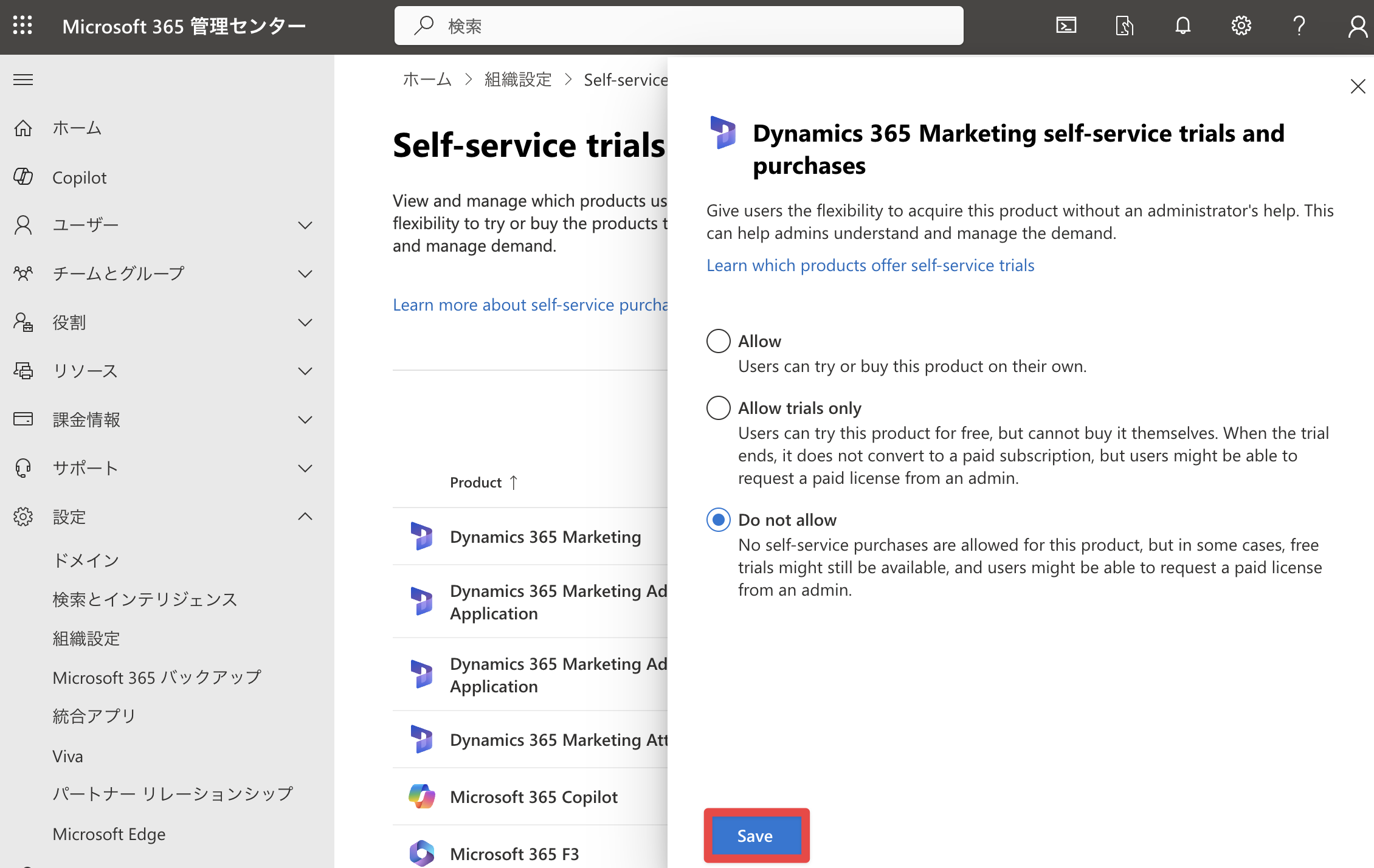Collapse the navigation hamburger menu
Image resolution: width=1374 pixels, height=868 pixels.
pos(23,80)
